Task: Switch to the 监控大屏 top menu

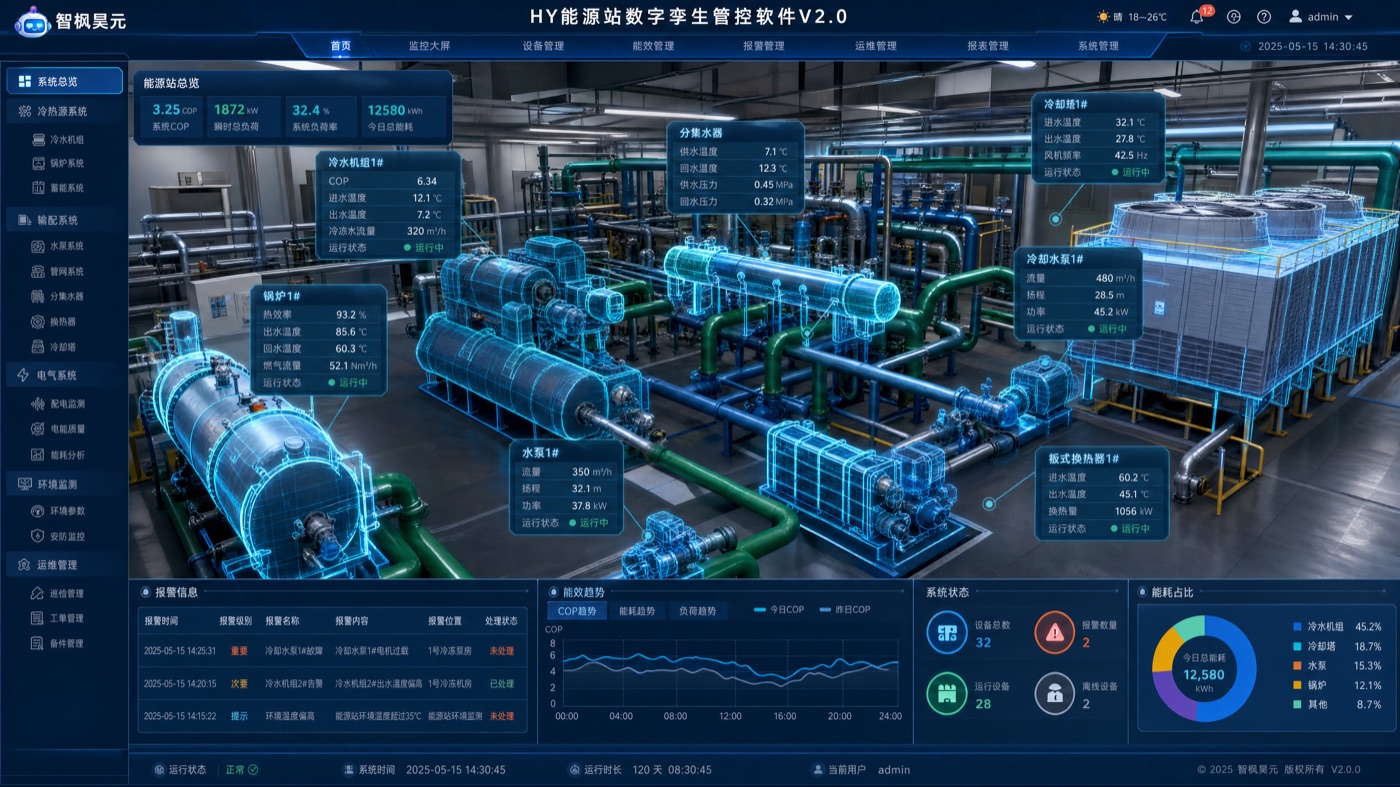Action: click(x=429, y=46)
